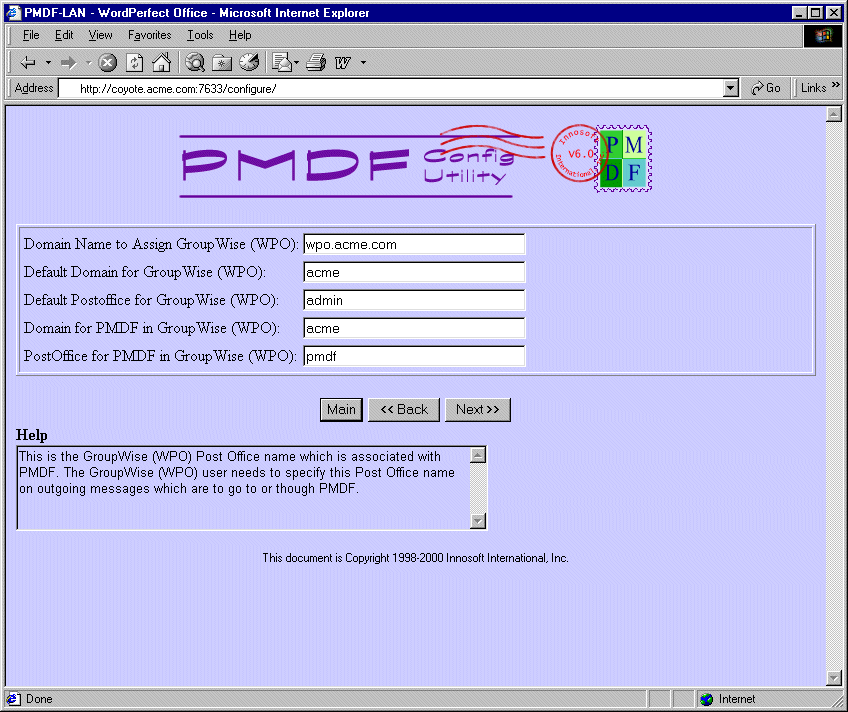The width and height of the screenshot is (848, 712).
Task: Click the Main button
Action: click(341, 409)
